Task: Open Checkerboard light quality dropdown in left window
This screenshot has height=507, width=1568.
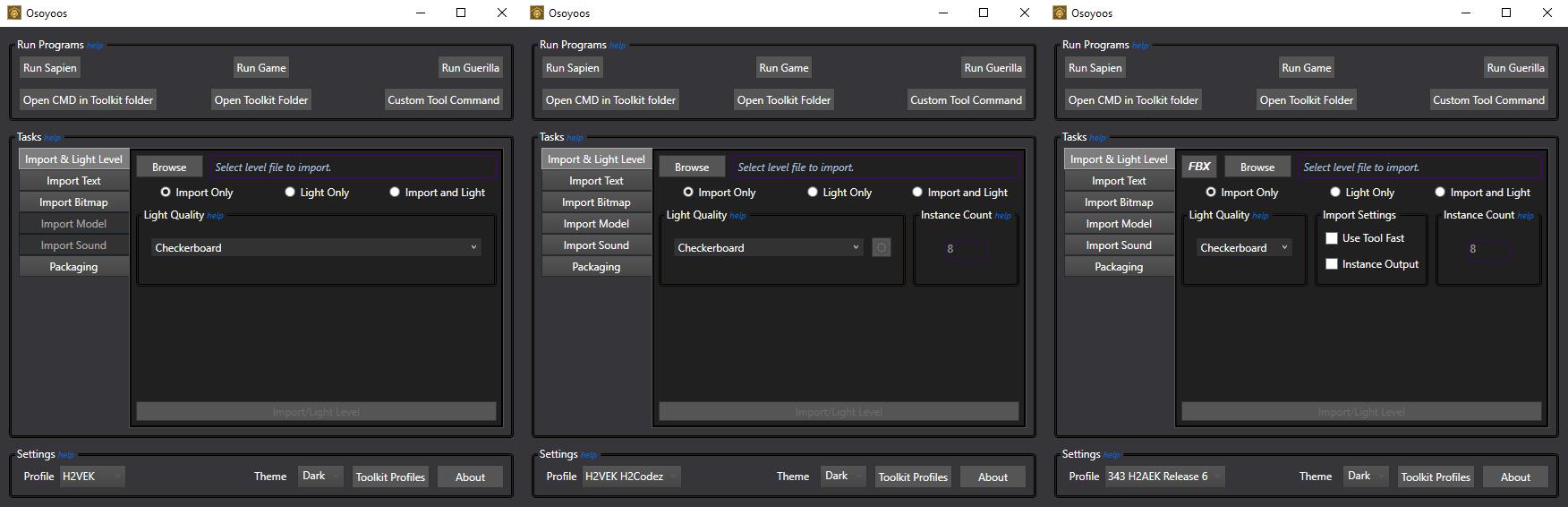Action: click(316, 248)
